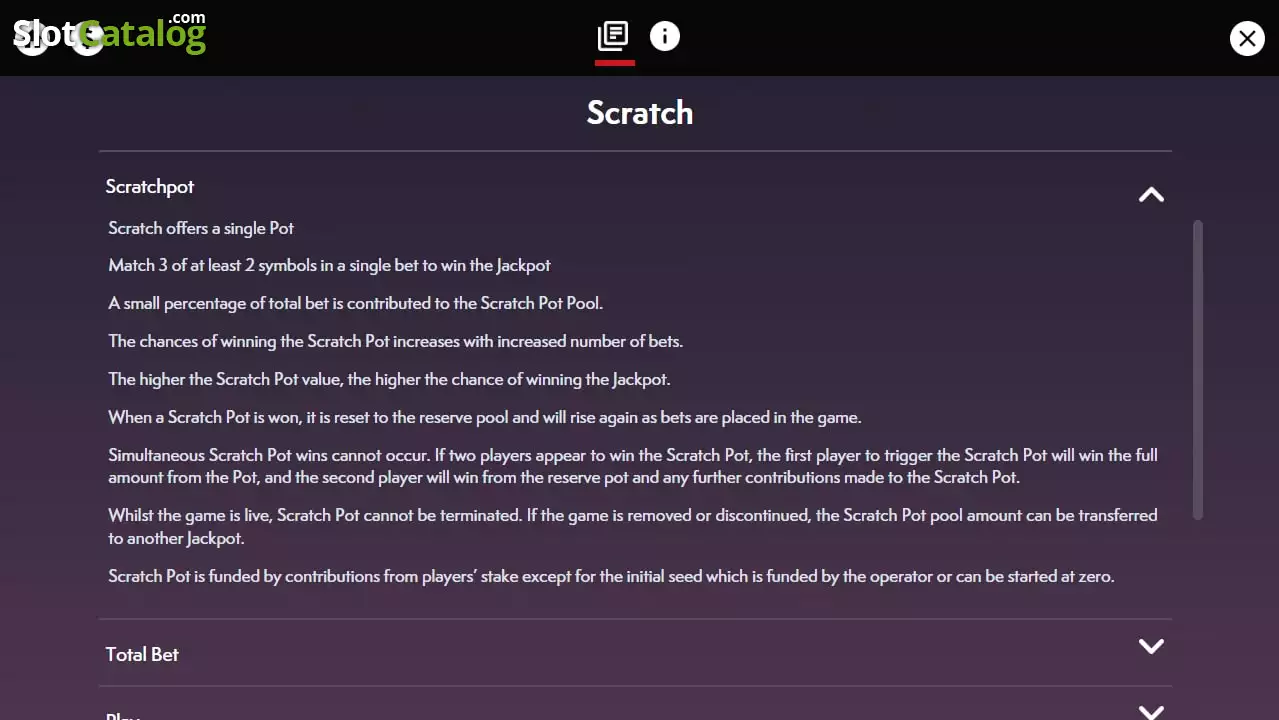Open the partially visible Play heading
The image size is (1279, 720).
point(124,715)
